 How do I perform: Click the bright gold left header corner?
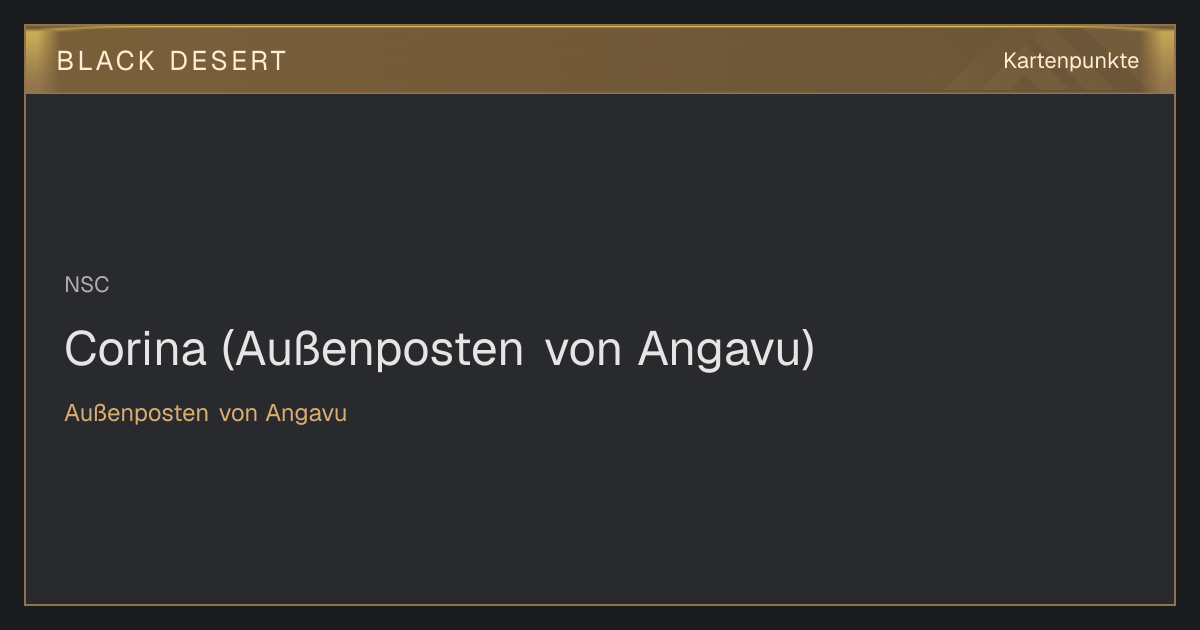pyautogui.click(x=38, y=45)
